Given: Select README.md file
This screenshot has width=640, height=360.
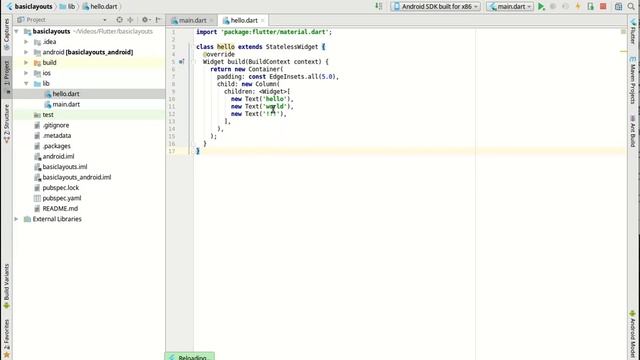Looking at the screenshot, I should [60, 209].
